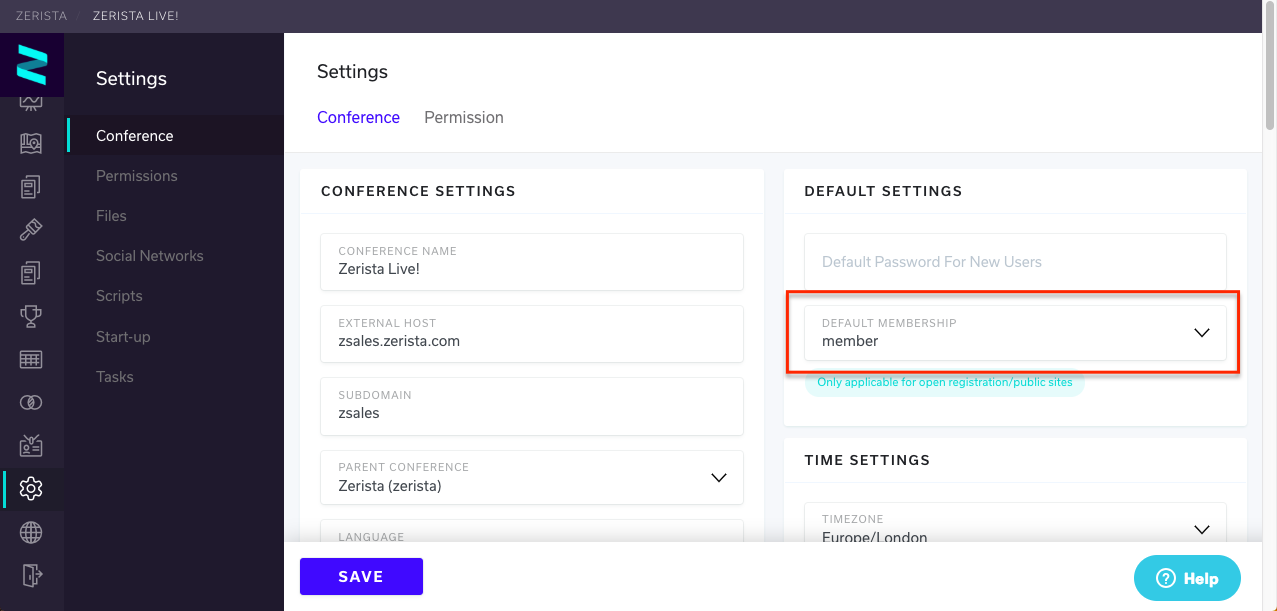Click the partially hidden chart icon under the logo
1277x611 pixels.
pyautogui.click(x=31, y=103)
